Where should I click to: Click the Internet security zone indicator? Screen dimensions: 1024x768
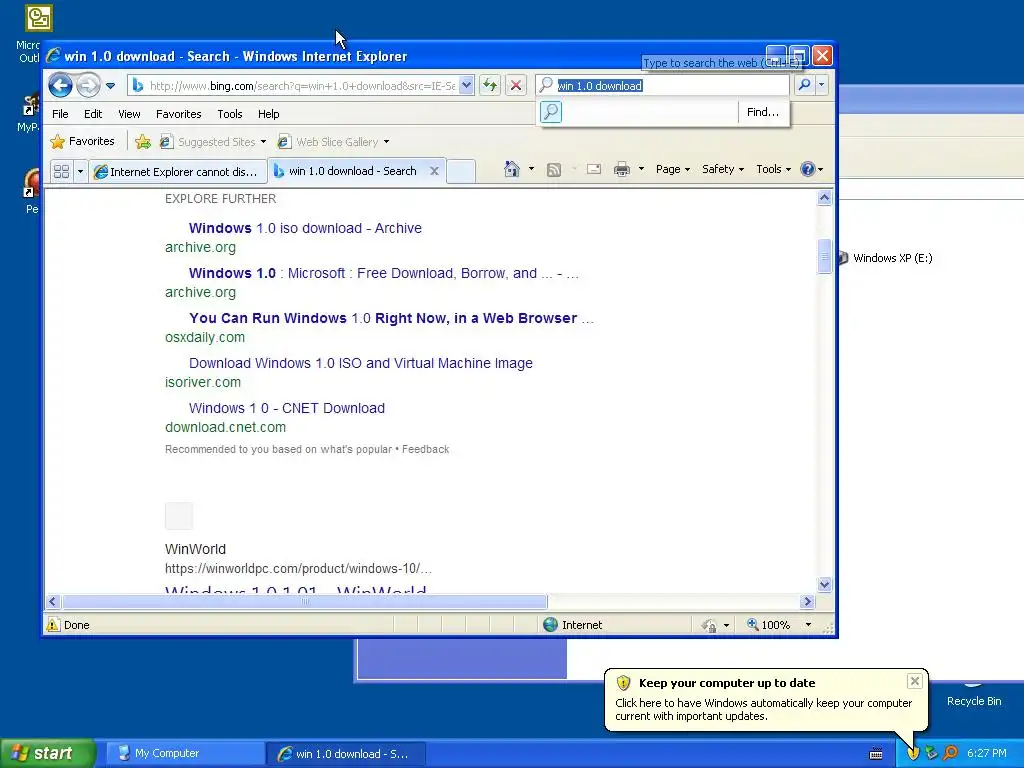coord(573,625)
